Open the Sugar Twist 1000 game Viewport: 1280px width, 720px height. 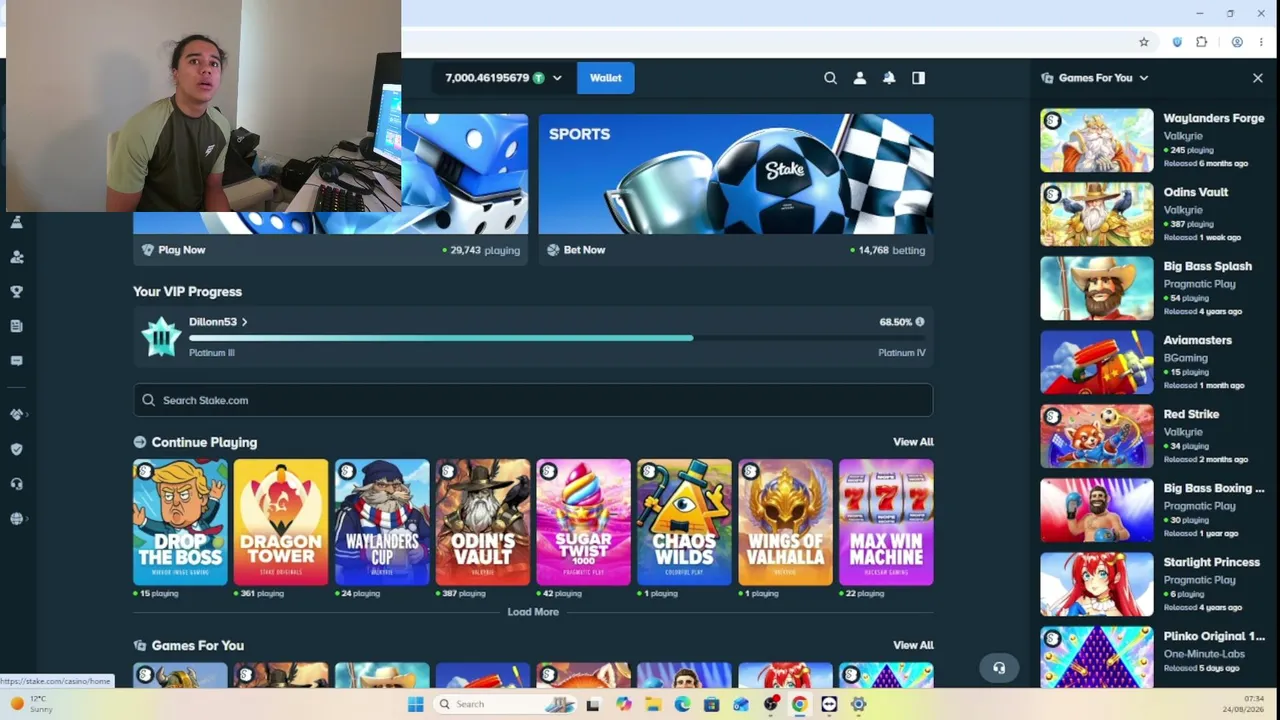583,522
